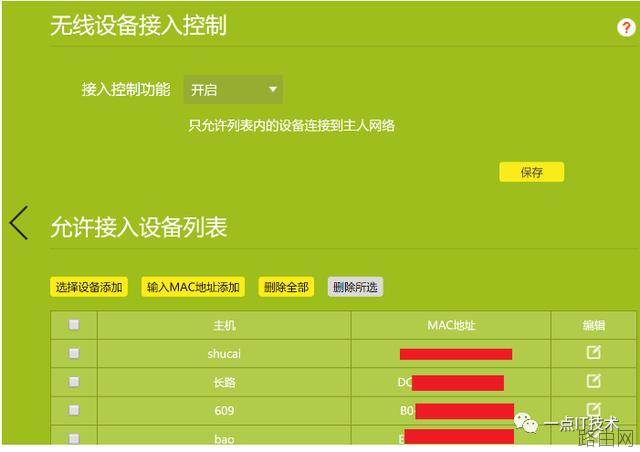This screenshot has width=640, height=452.
Task: Check the box for 长路 row
Action: pyautogui.click(x=74, y=382)
